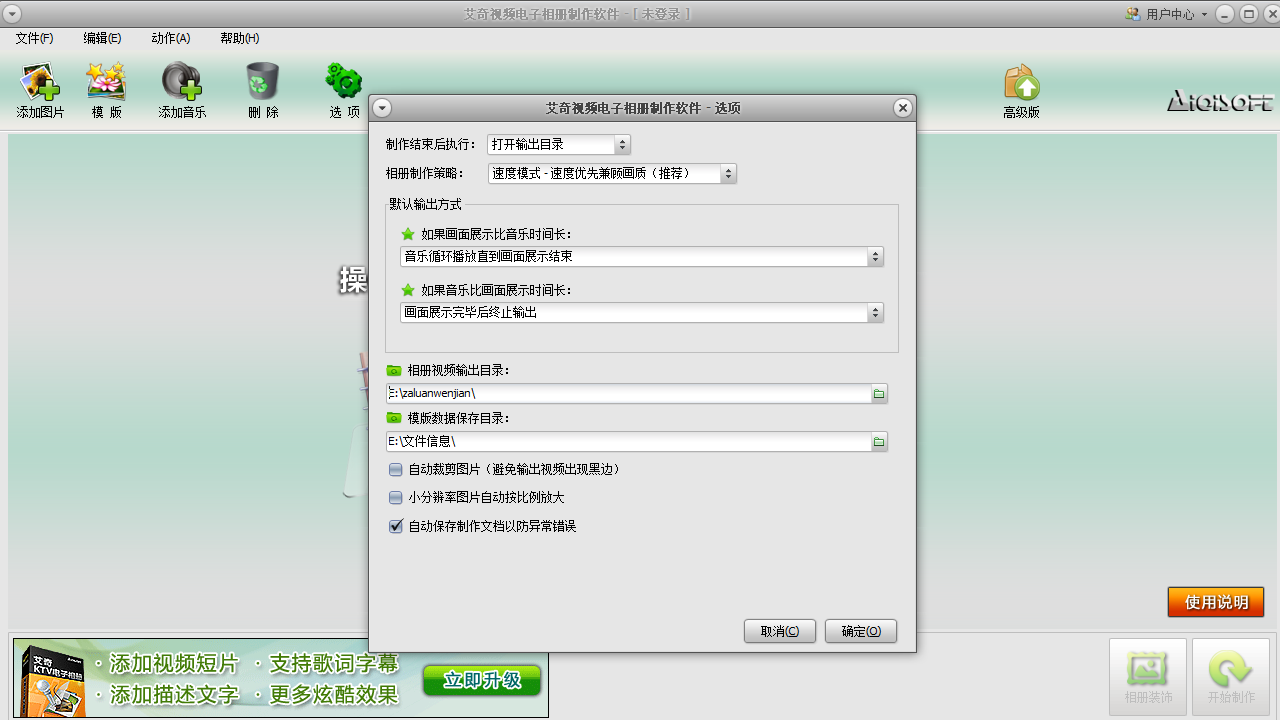Open the 制作结束后执行 dropdown

pyautogui.click(x=622, y=144)
